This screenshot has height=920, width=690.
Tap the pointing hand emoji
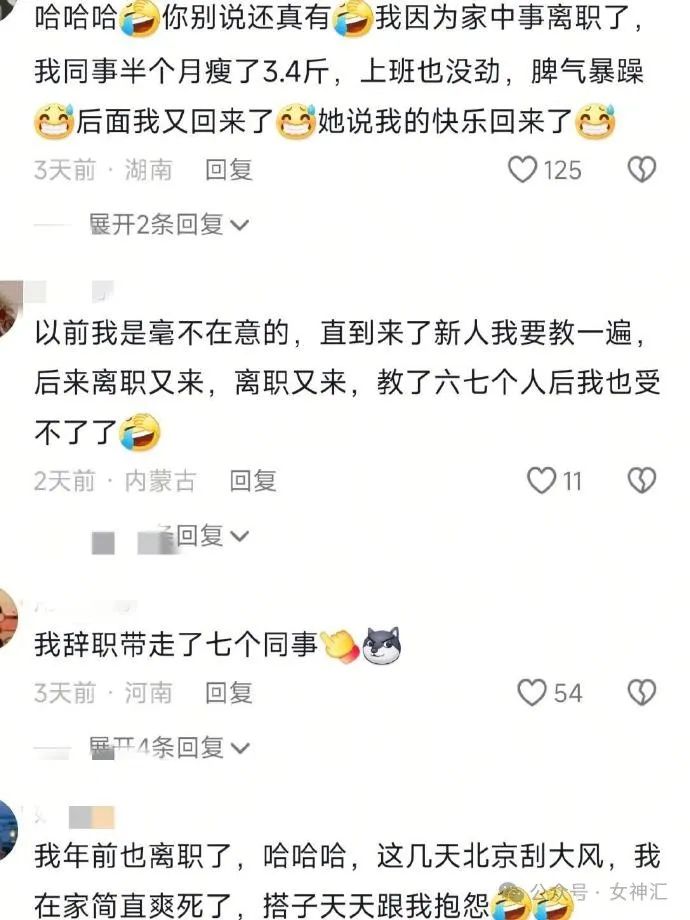coord(340,647)
